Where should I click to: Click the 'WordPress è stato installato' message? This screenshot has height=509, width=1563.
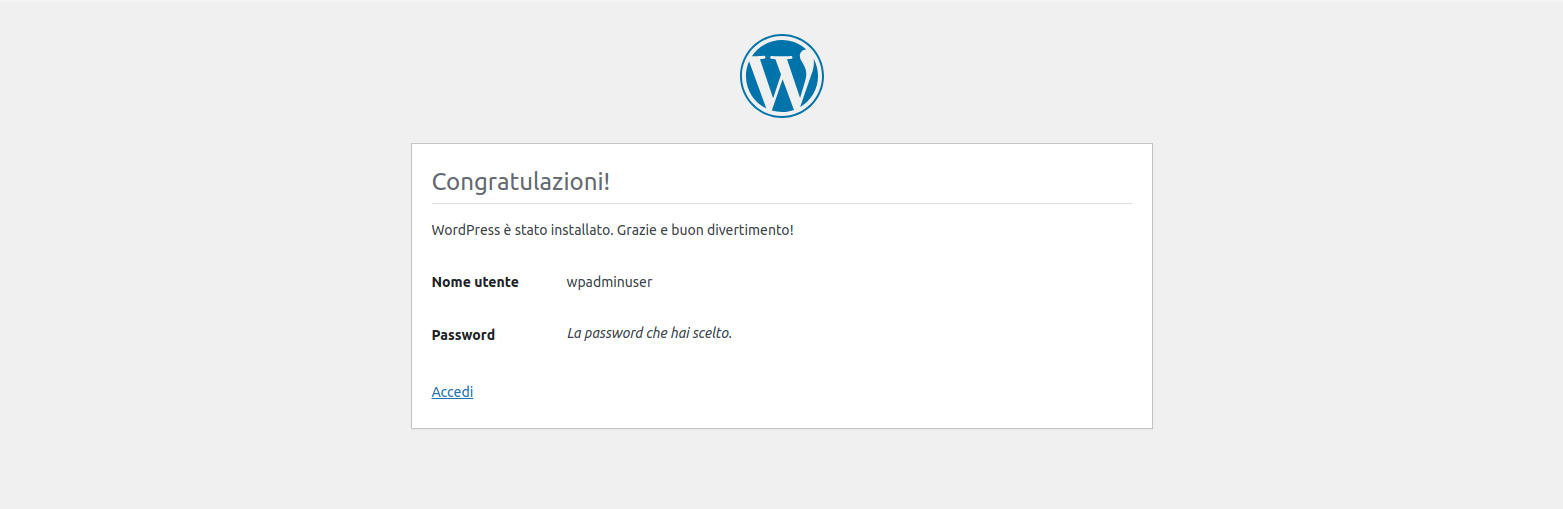(612, 230)
